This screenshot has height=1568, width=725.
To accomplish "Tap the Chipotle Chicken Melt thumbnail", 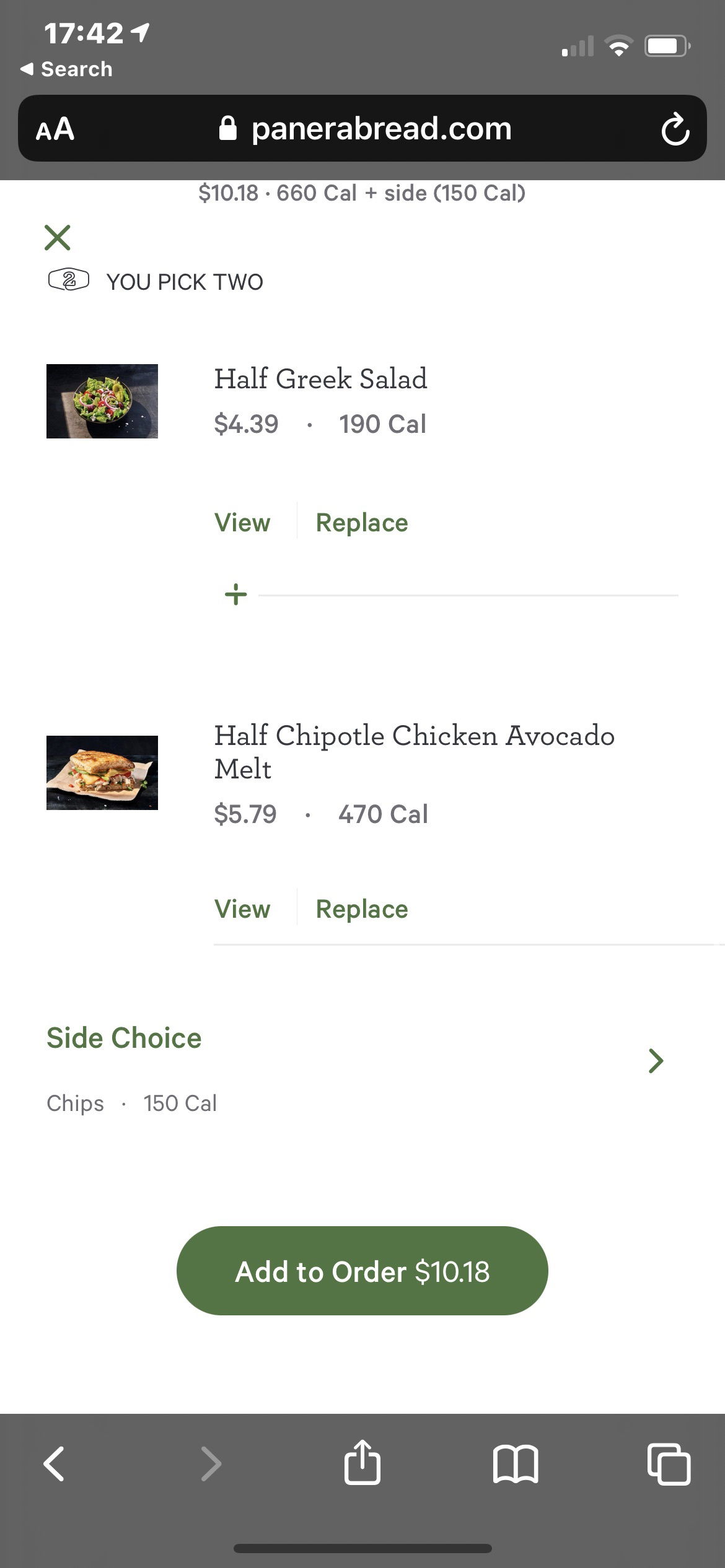I will point(102,773).
